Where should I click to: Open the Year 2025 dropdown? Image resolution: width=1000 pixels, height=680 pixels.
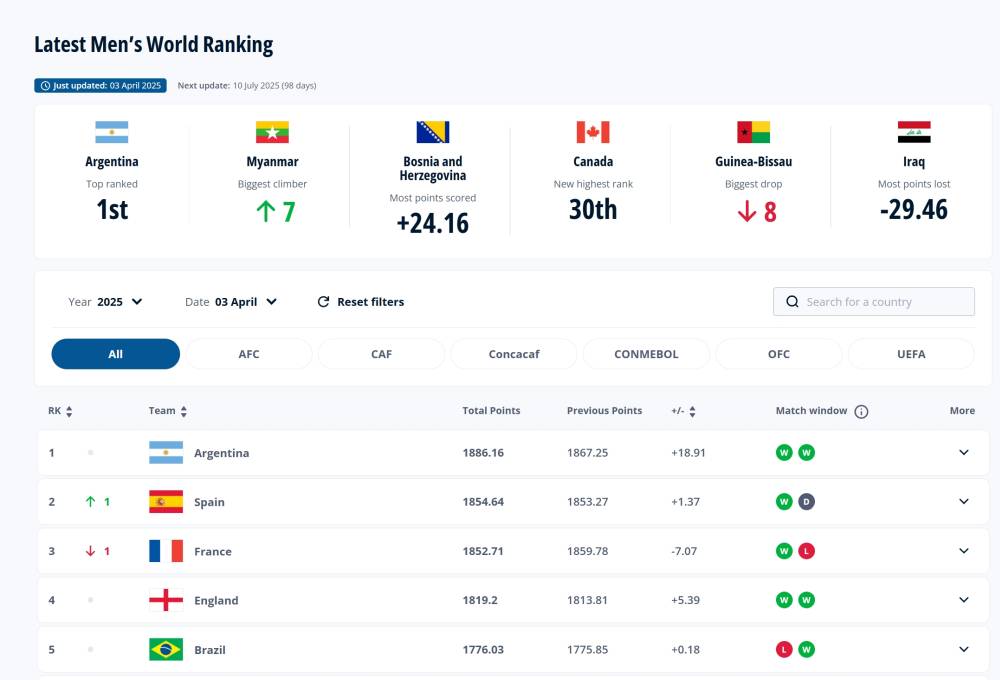106,302
